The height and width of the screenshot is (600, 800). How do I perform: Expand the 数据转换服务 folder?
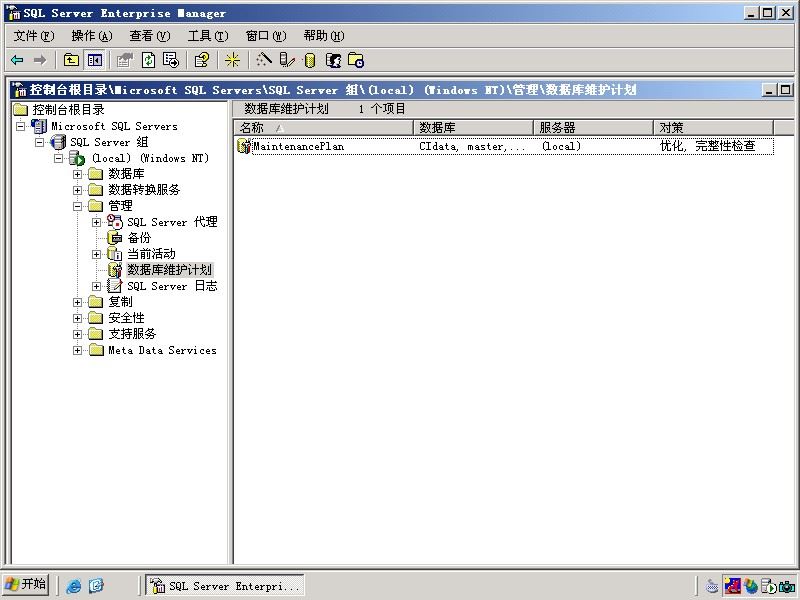click(x=78, y=190)
